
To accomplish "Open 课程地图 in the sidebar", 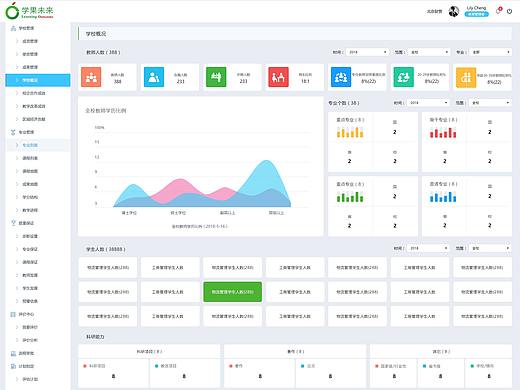I will 30,171.
